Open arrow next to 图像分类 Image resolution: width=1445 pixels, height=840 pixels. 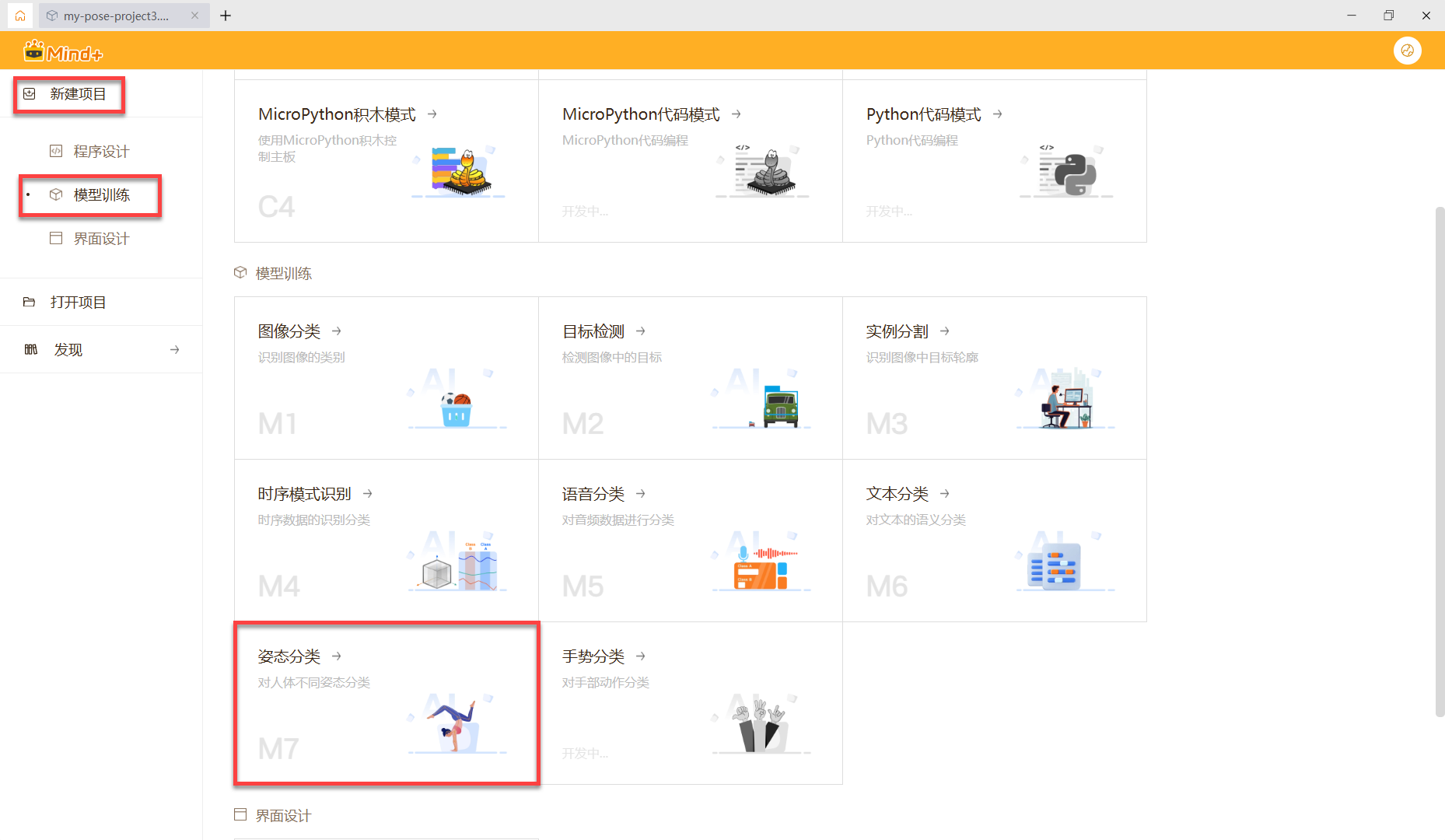click(337, 331)
